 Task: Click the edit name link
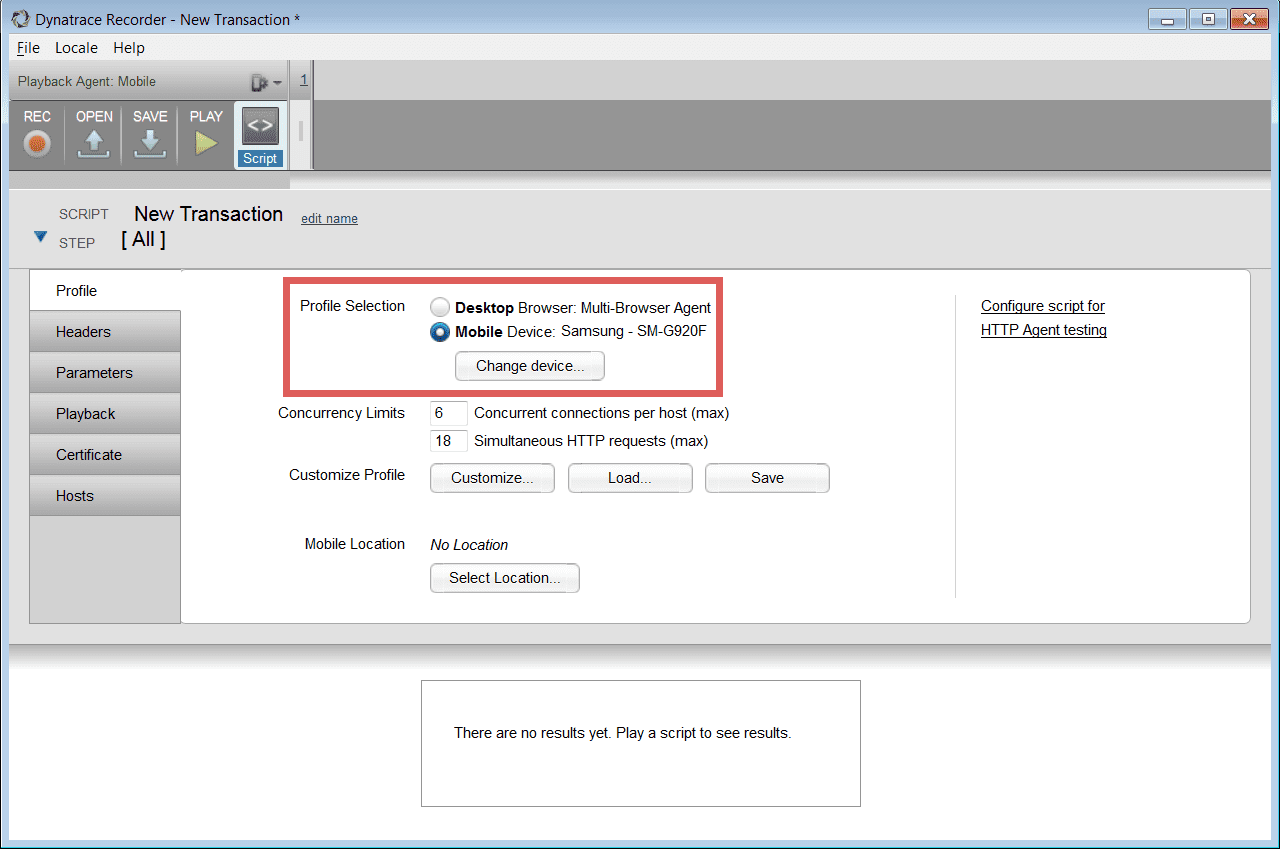tap(329, 219)
